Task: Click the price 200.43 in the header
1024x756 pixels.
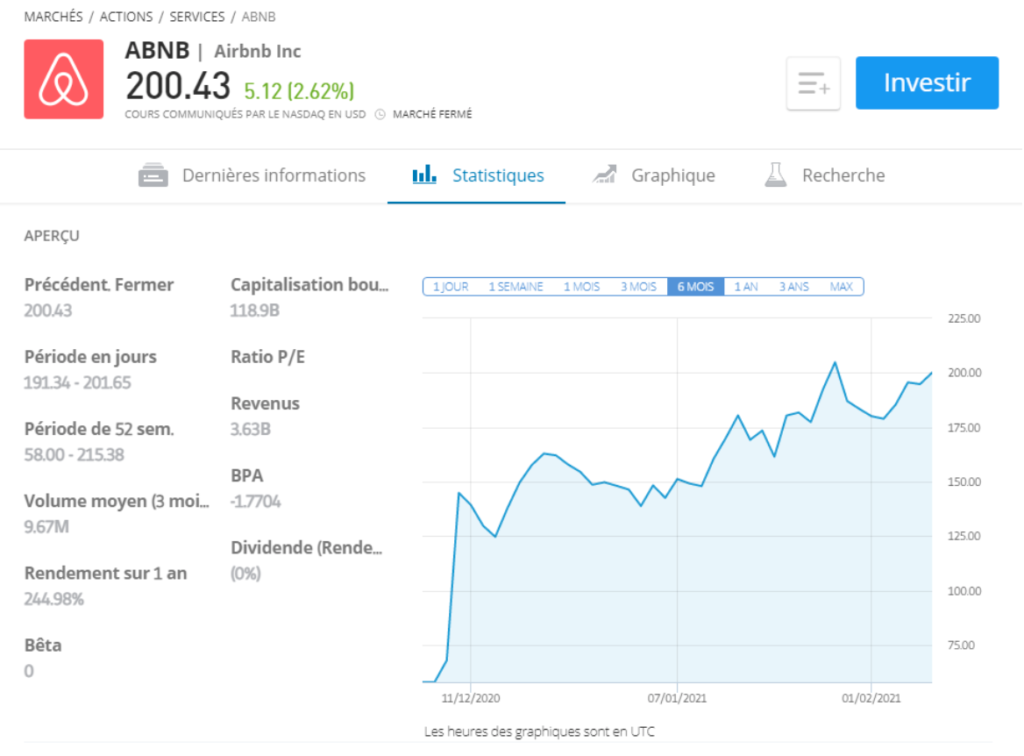Action: tap(178, 86)
